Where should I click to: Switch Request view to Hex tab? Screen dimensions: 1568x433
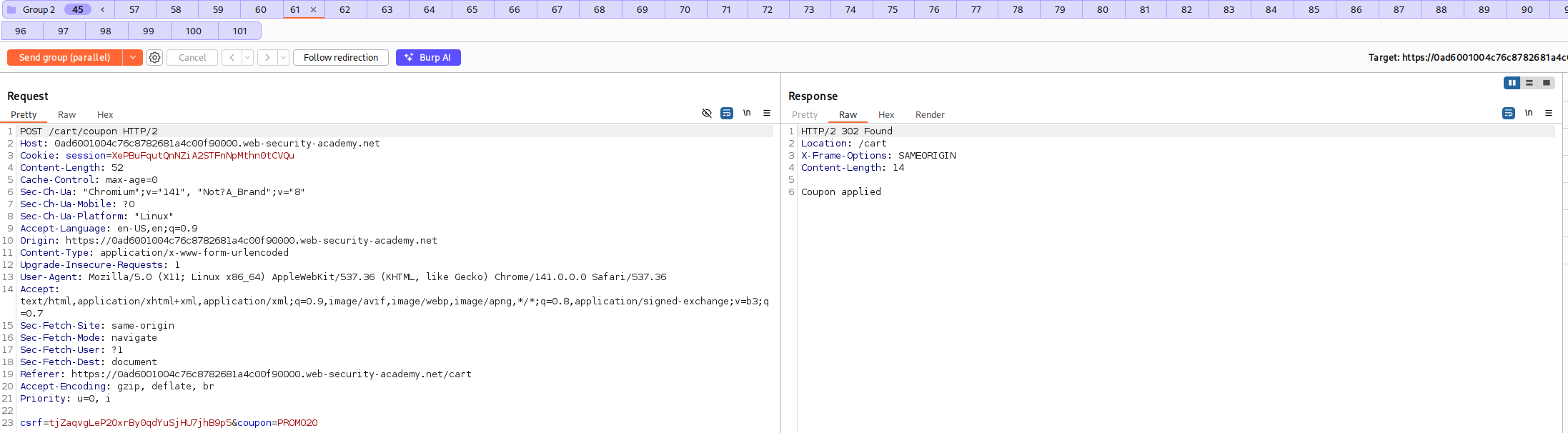click(105, 114)
